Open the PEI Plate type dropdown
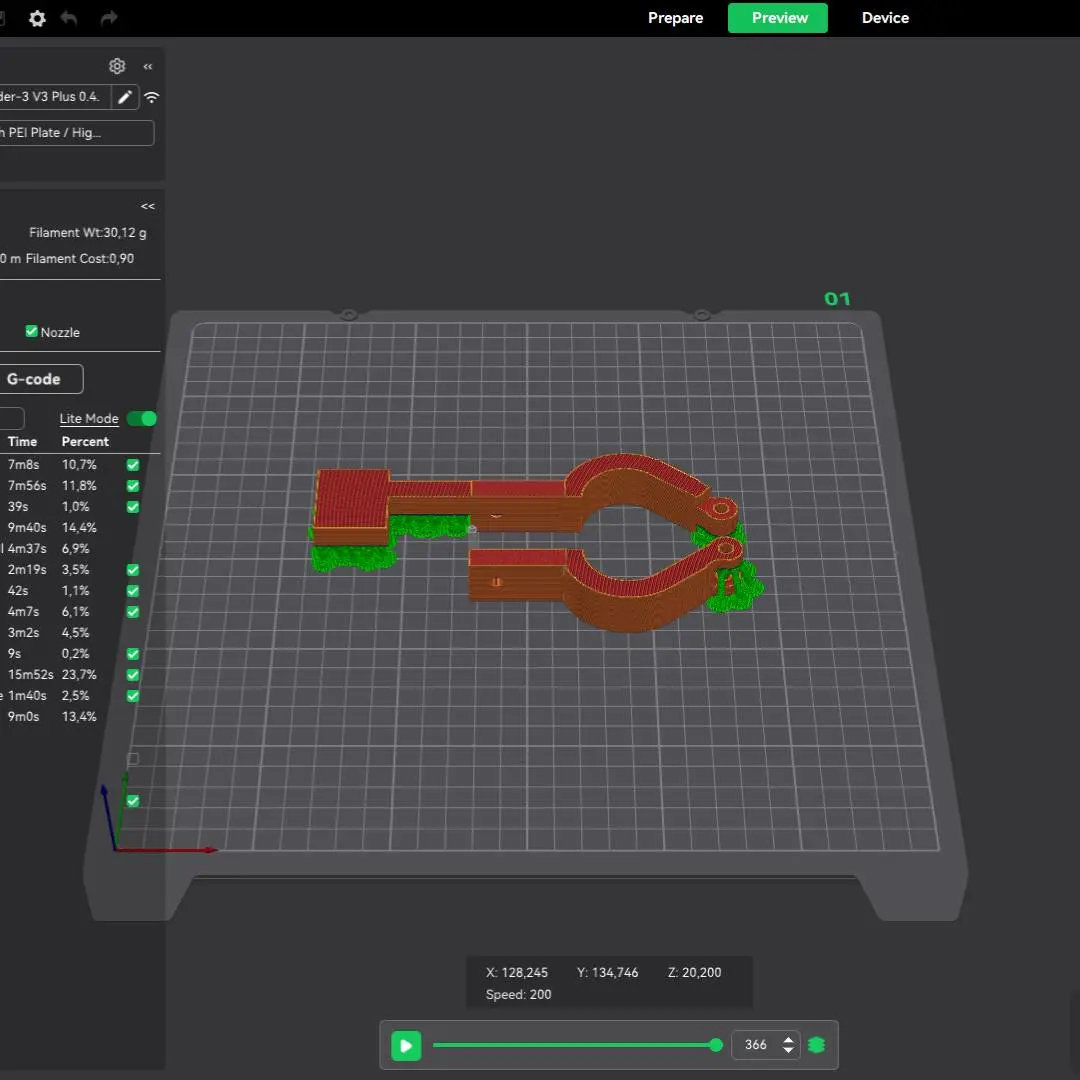The height and width of the screenshot is (1080, 1080). point(76,133)
